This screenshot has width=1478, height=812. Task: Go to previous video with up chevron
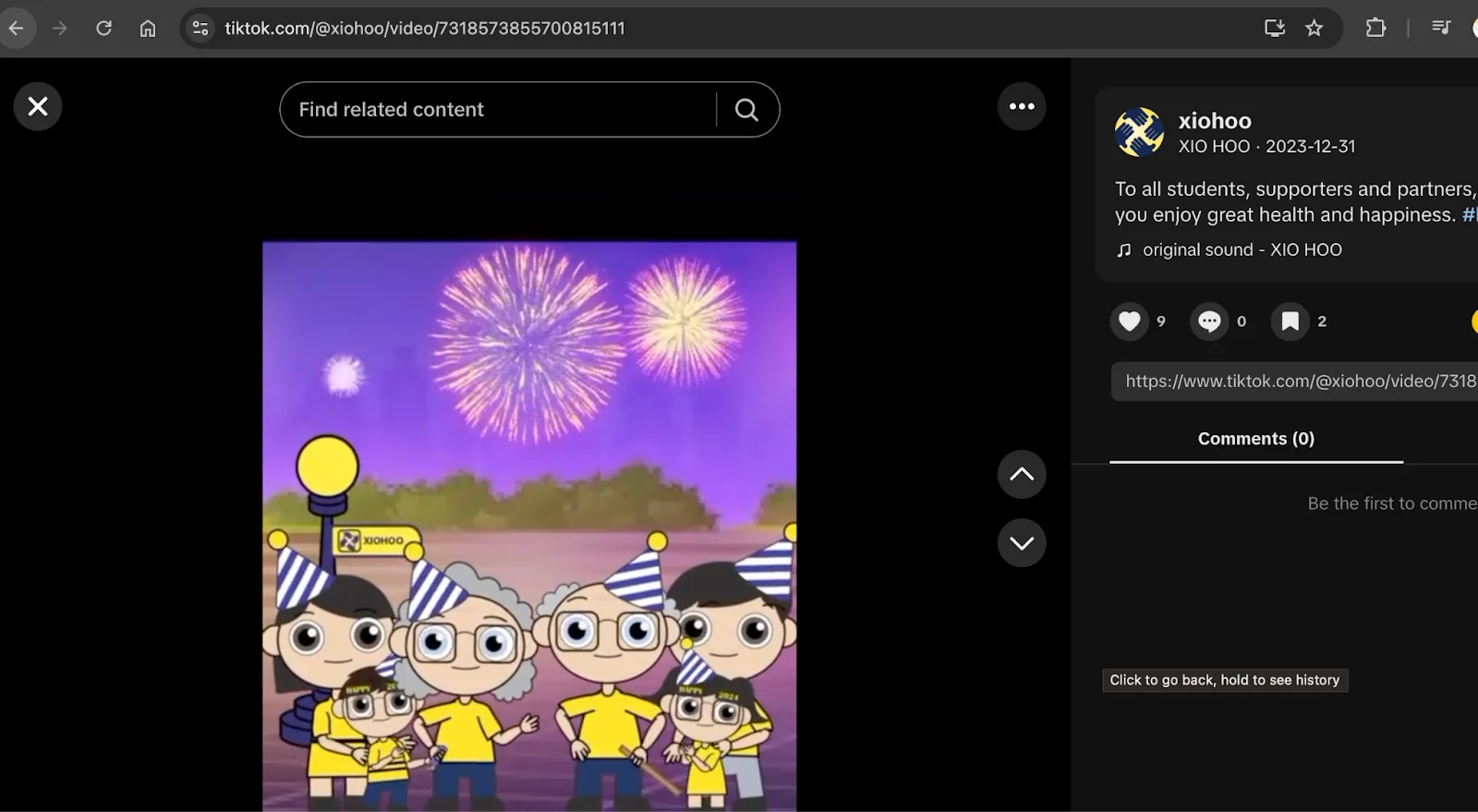click(1022, 475)
